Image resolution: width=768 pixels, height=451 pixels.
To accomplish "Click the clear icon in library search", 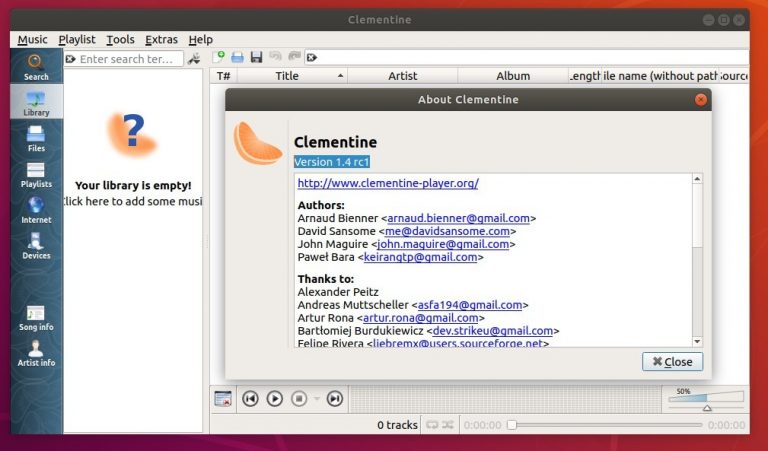I will pos(71,59).
